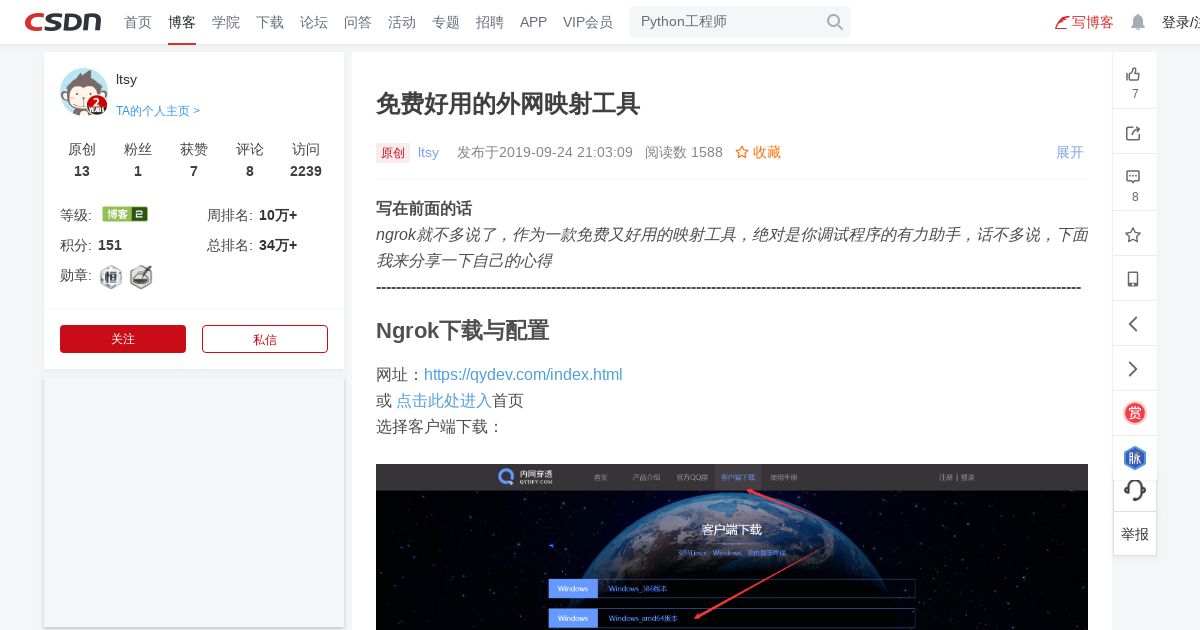Click the blue 脉 hexagon icon
Screen dimensions: 1200x630
[x=1134, y=458]
